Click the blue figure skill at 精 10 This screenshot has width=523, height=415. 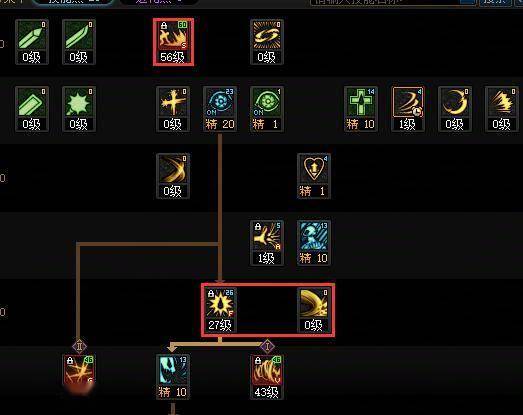click(314, 243)
